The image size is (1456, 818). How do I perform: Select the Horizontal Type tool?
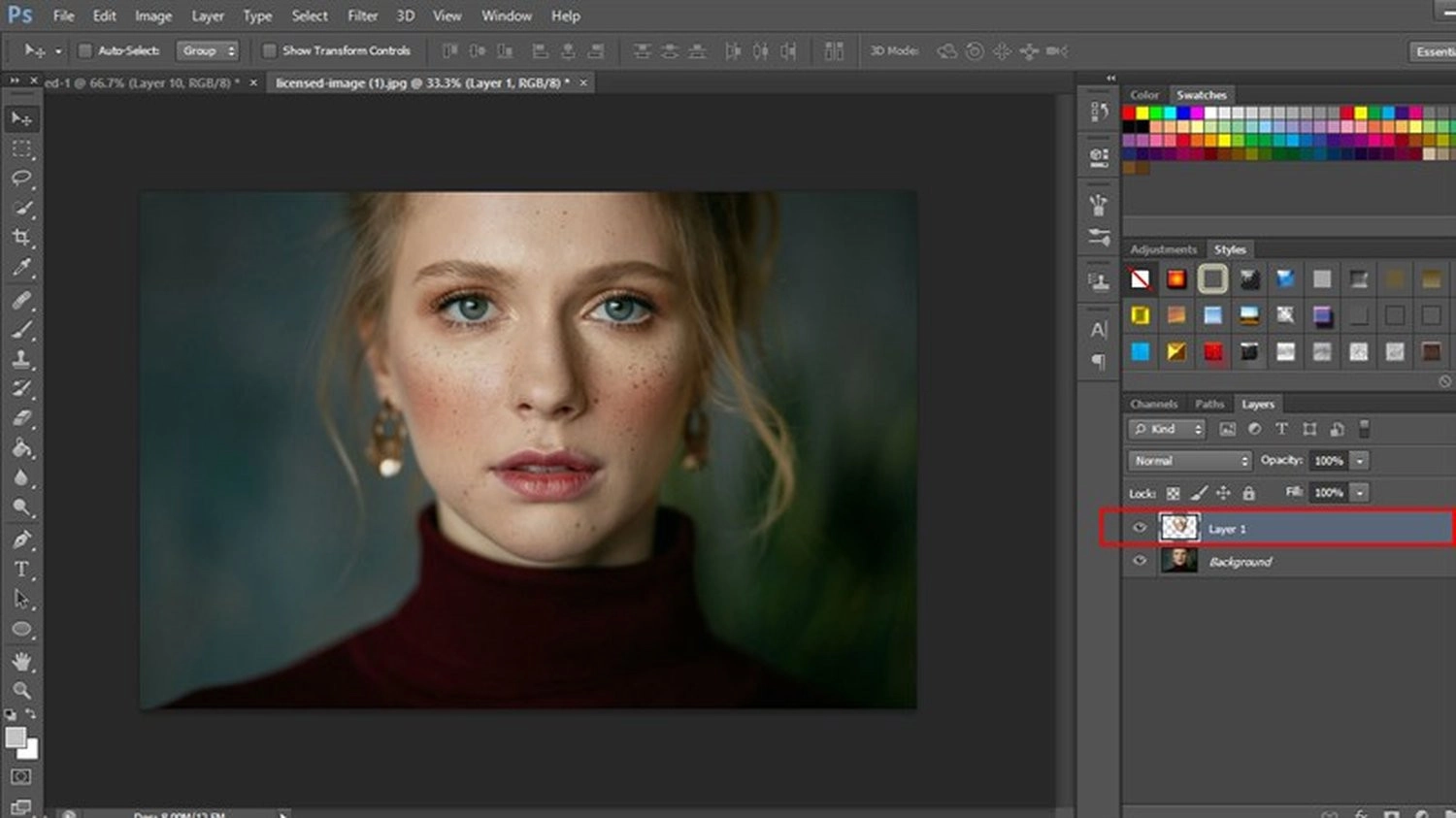[x=21, y=570]
